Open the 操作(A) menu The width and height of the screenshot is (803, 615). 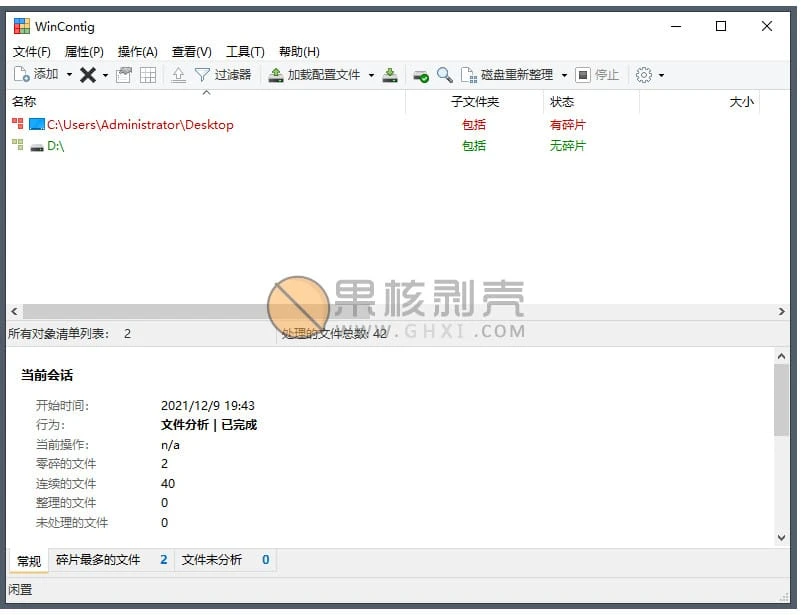click(x=137, y=52)
